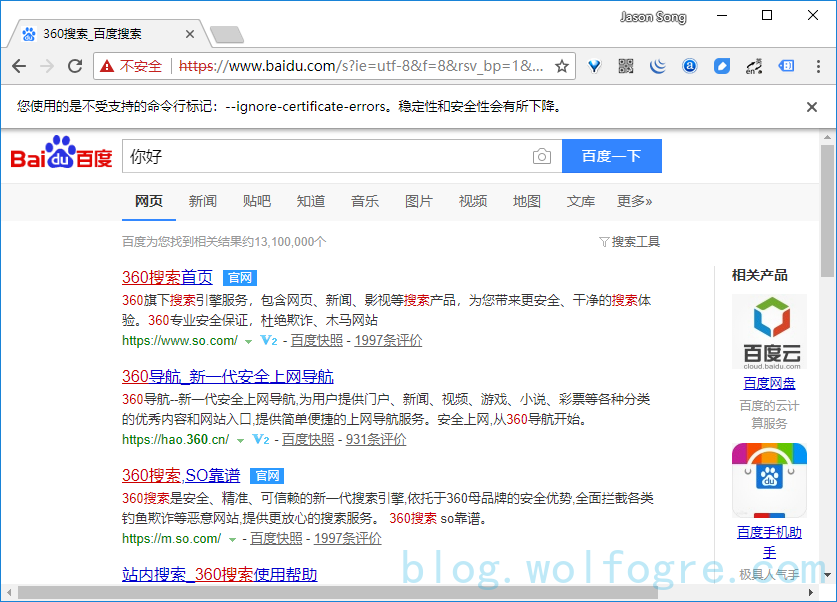This screenshot has height=602, width=837.
Task: Open the Chrome three-dot menu
Action: pyautogui.click(x=818, y=66)
